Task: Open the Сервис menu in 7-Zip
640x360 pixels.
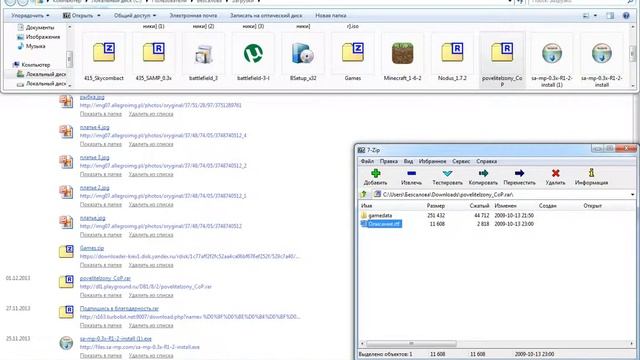Action: pos(461,161)
